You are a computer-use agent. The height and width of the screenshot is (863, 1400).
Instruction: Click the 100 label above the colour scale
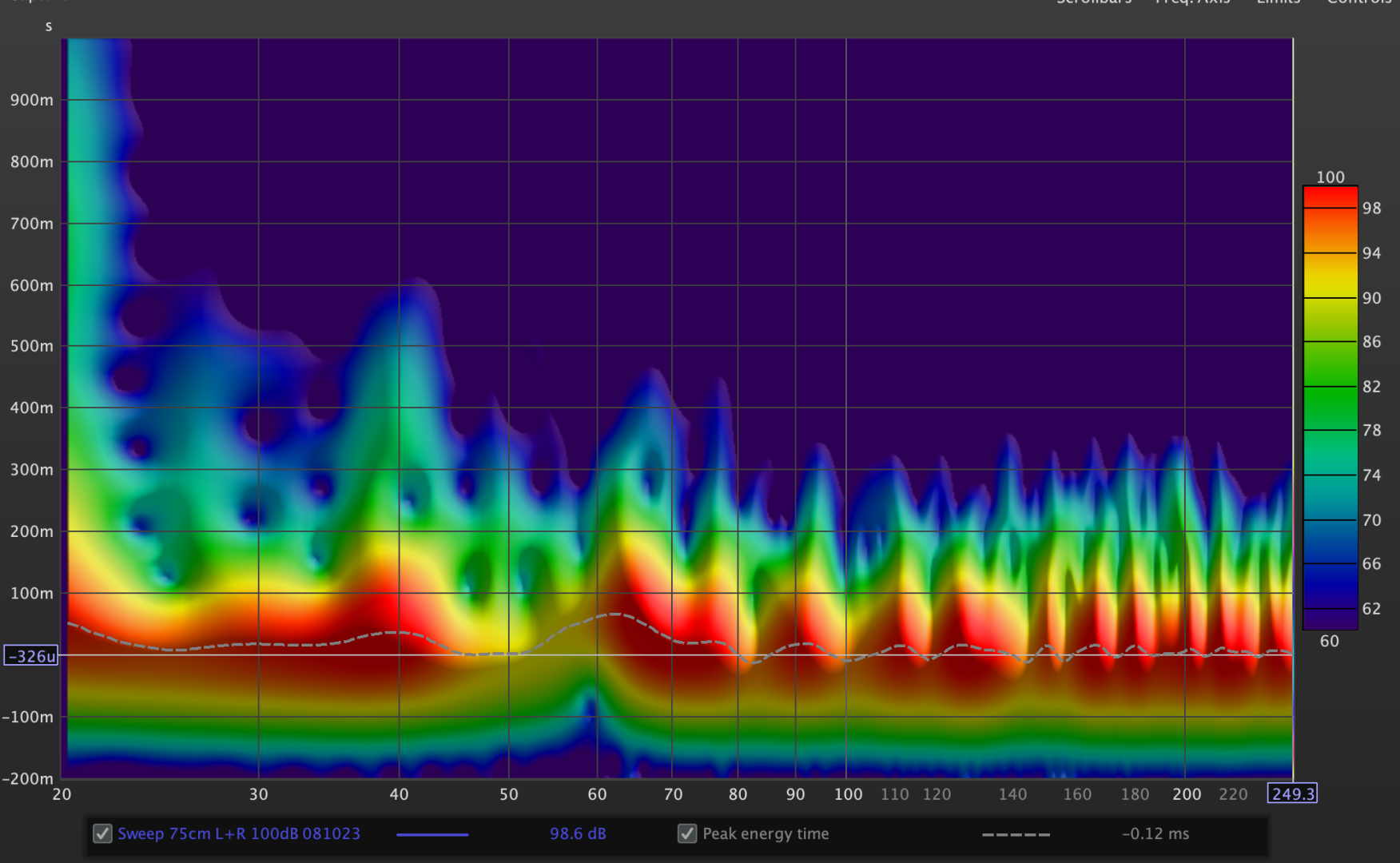[x=1330, y=177]
